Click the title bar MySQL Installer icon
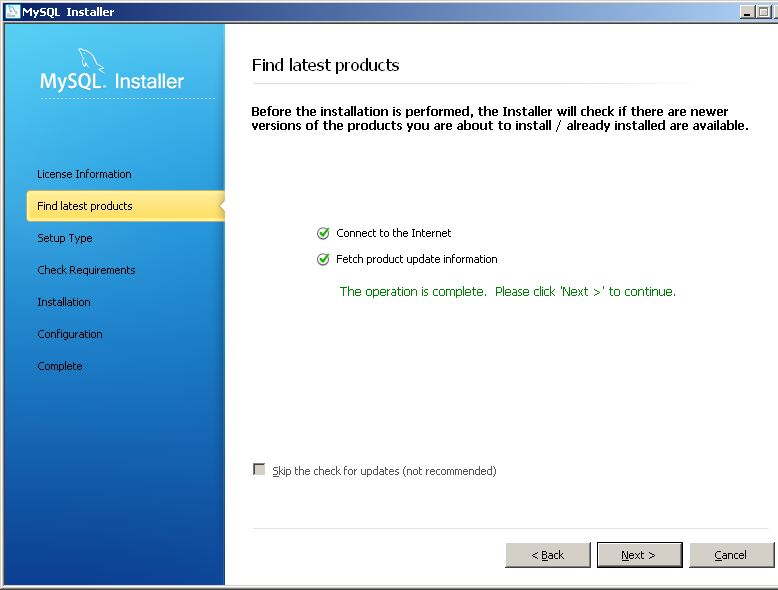This screenshot has height=590, width=778. pos(12,11)
